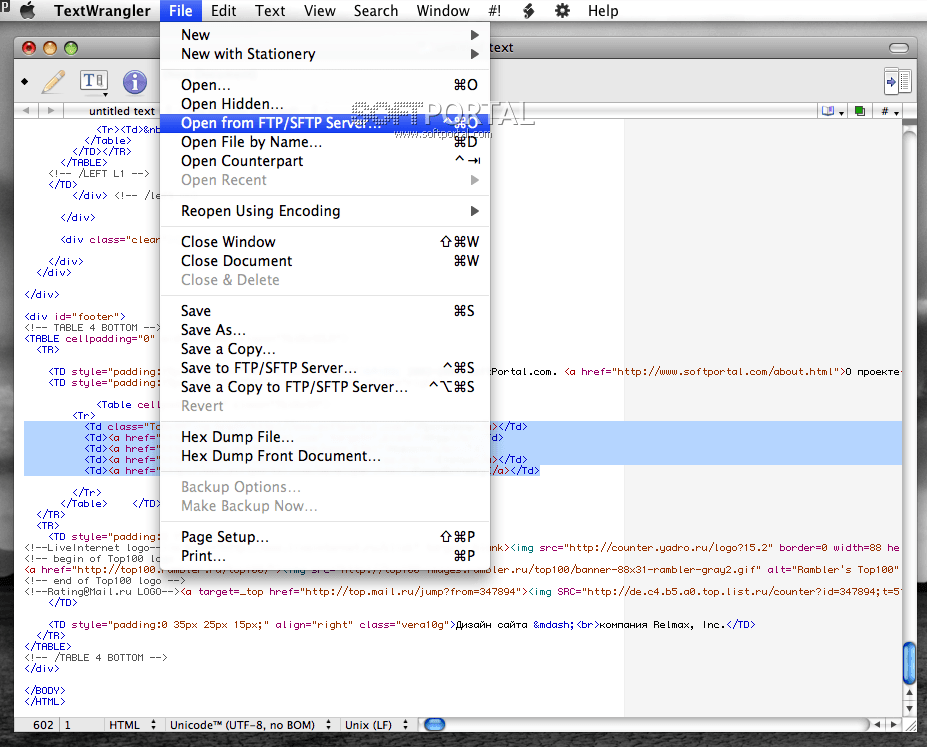Screen dimensions: 927x747
Task: Open the Search menu
Action: [376, 11]
